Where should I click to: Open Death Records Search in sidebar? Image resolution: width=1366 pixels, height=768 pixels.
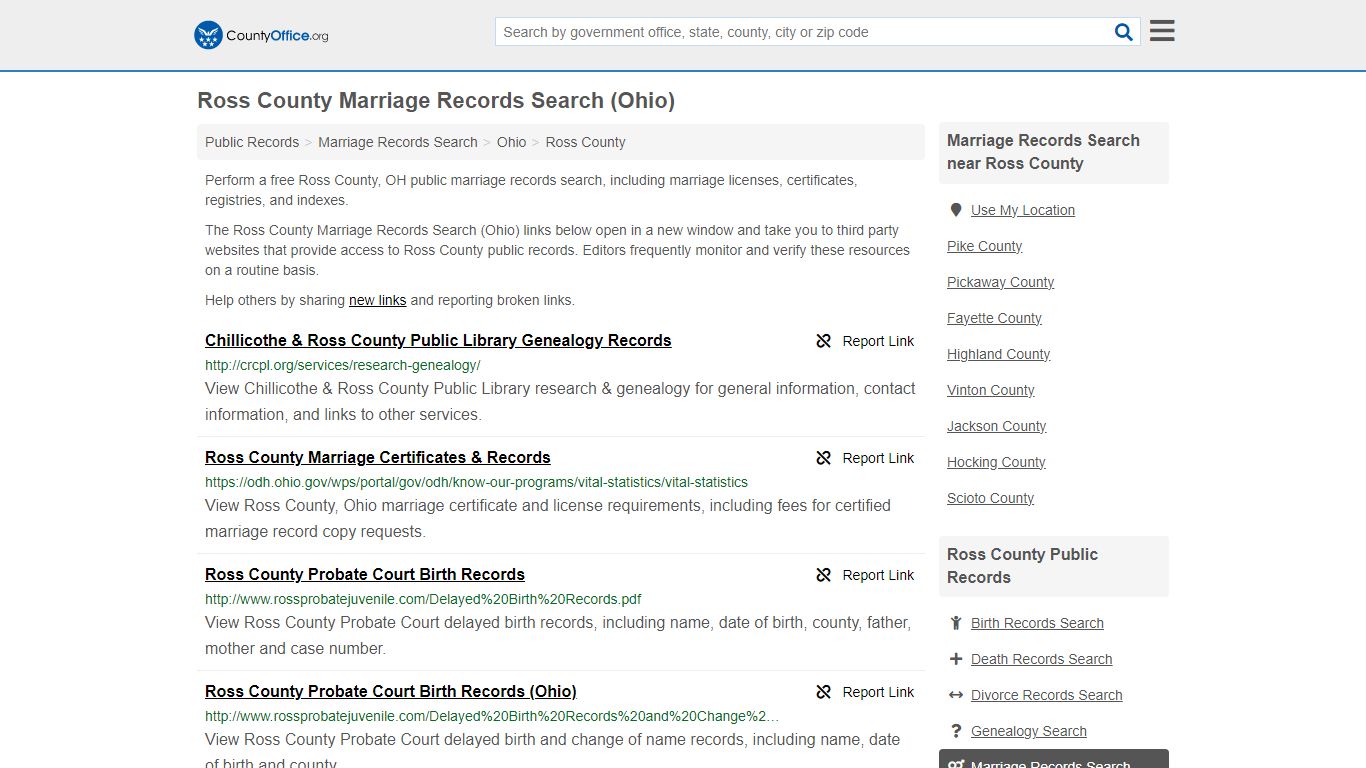[x=1041, y=659]
